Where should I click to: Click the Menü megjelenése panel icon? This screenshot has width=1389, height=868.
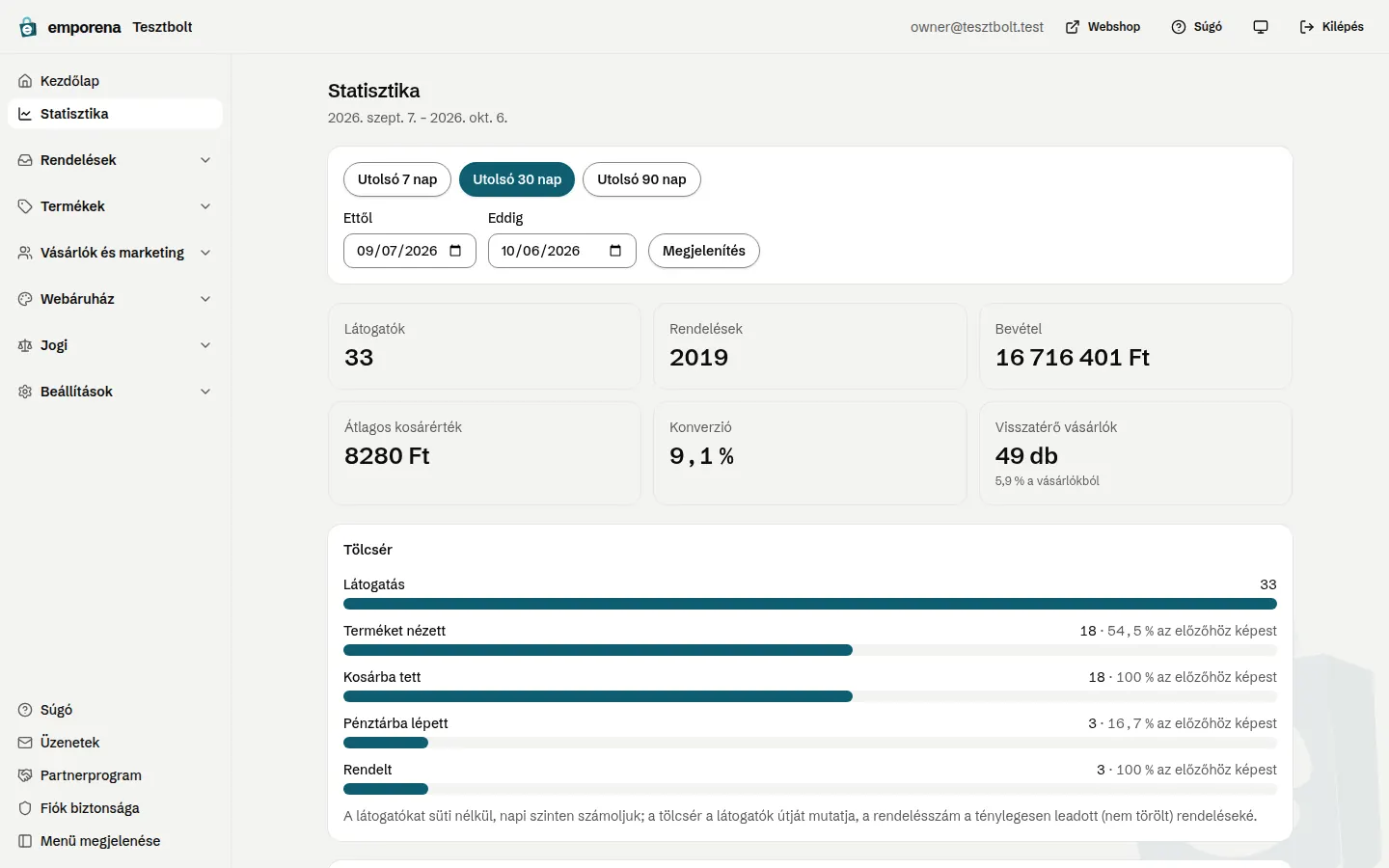25,841
